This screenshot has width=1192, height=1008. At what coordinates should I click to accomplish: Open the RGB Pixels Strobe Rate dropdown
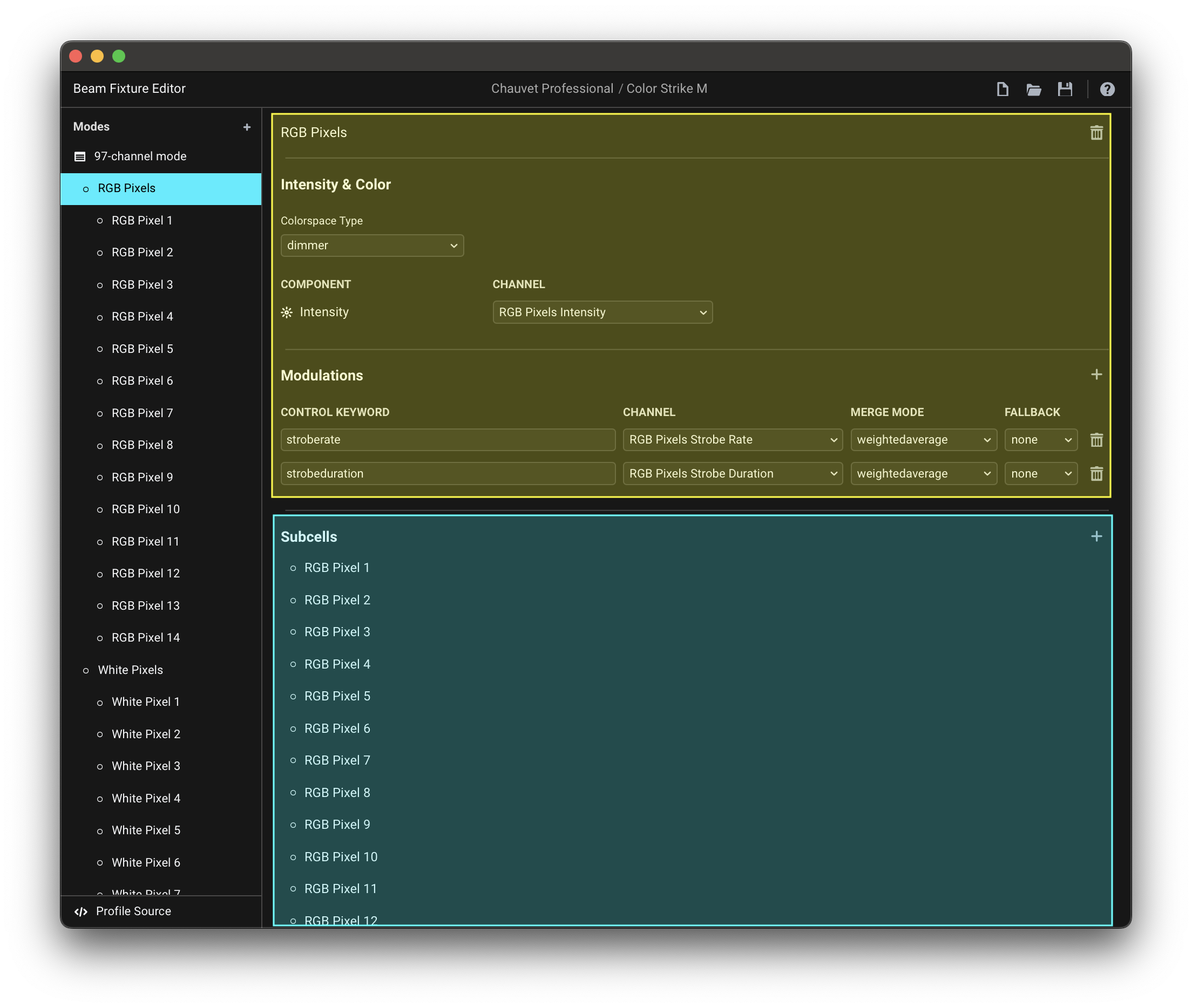pyautogui.click(x=733, y=439)
